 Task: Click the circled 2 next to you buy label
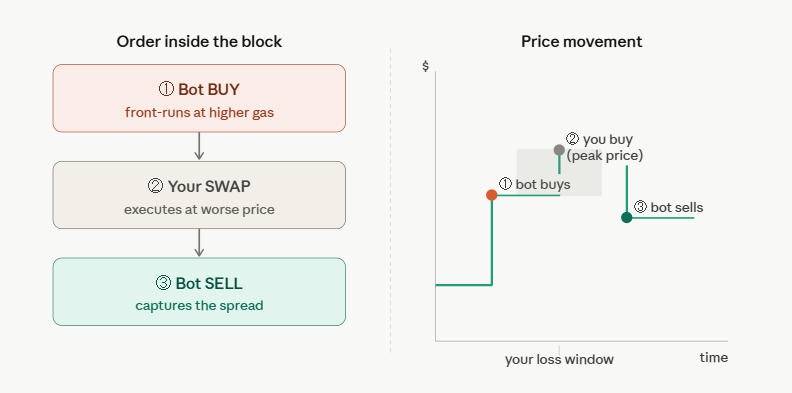coord(573,139)
